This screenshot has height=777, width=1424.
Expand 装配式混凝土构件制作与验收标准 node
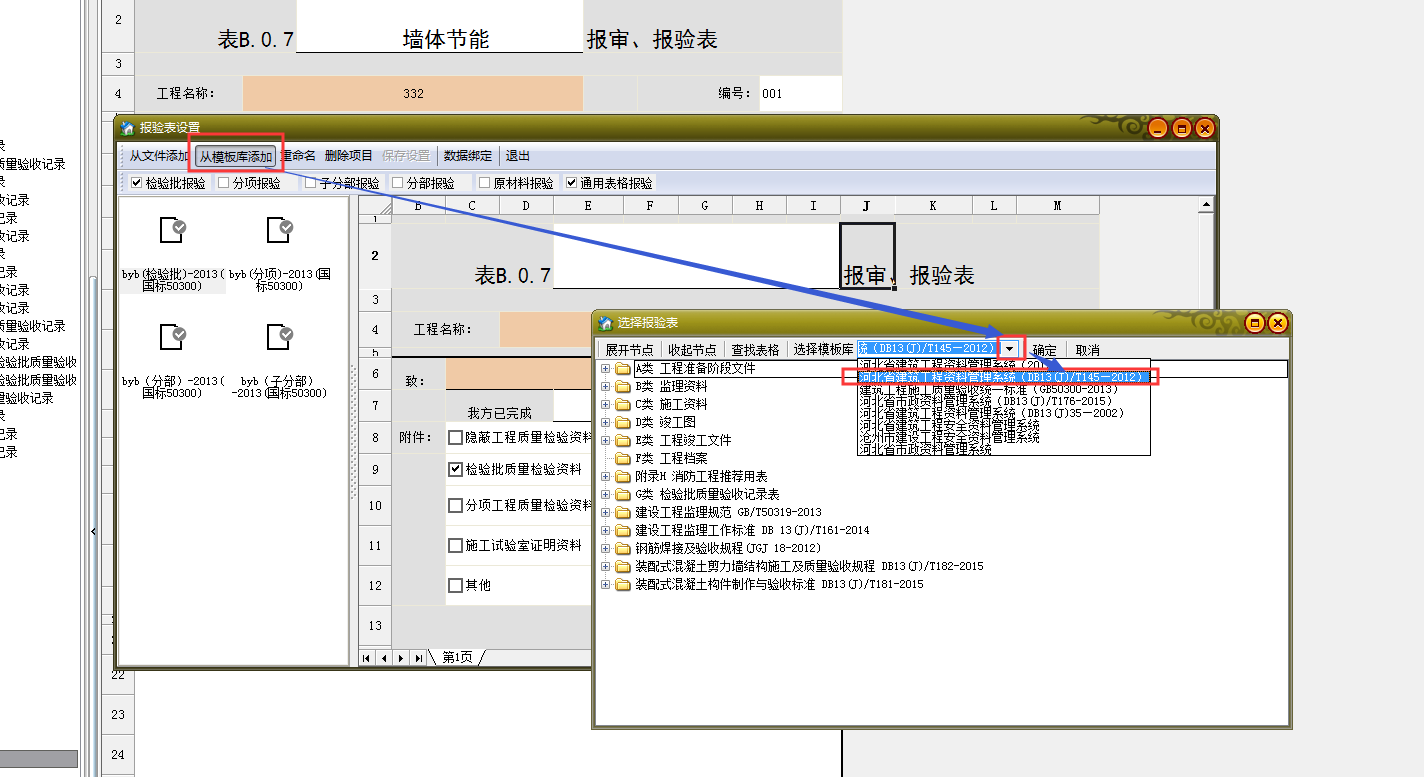point(606,585)
